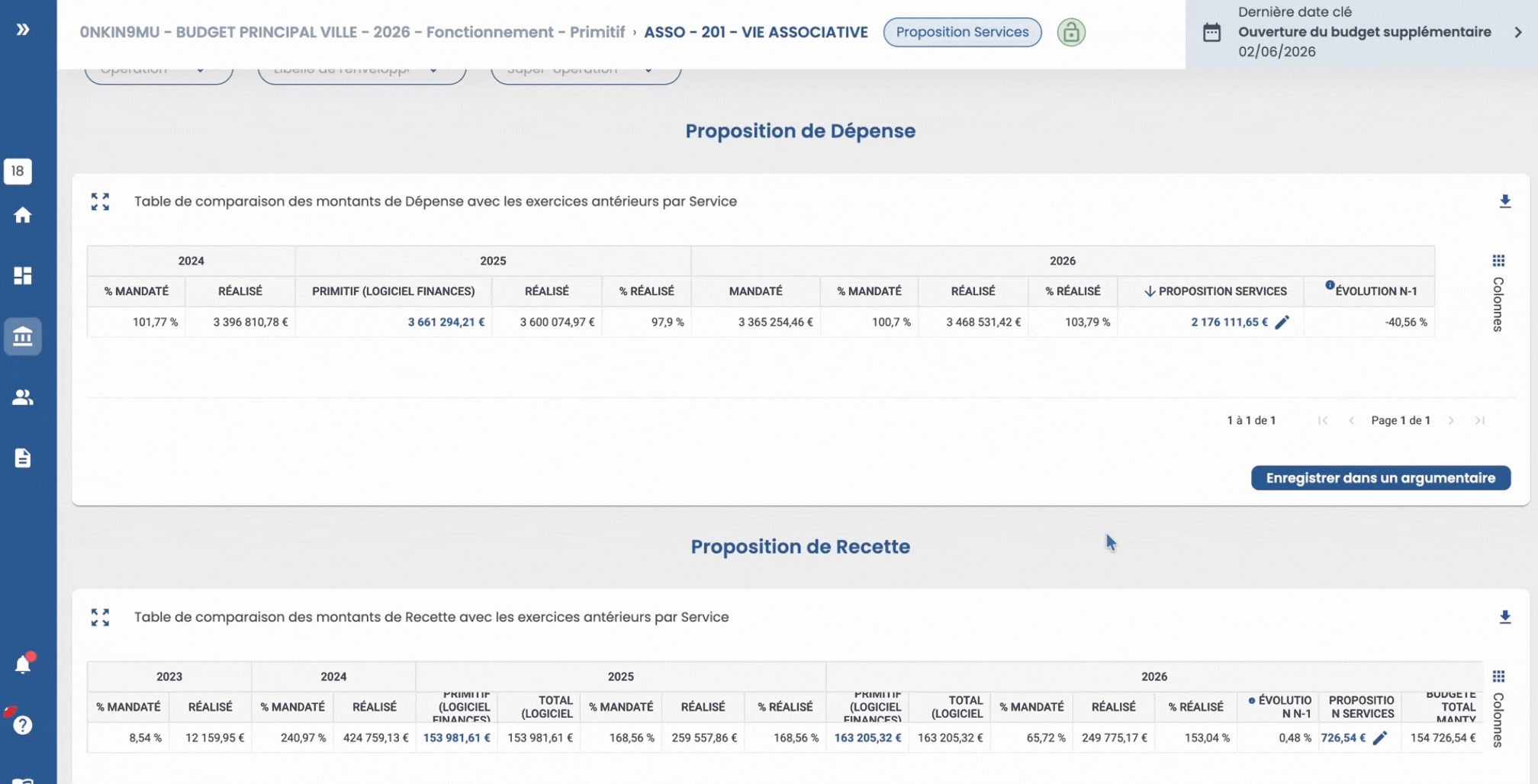Expand the Recette table to fullscreen
The width and height of the screenshot is (1538, 784).
click(100, 617)
